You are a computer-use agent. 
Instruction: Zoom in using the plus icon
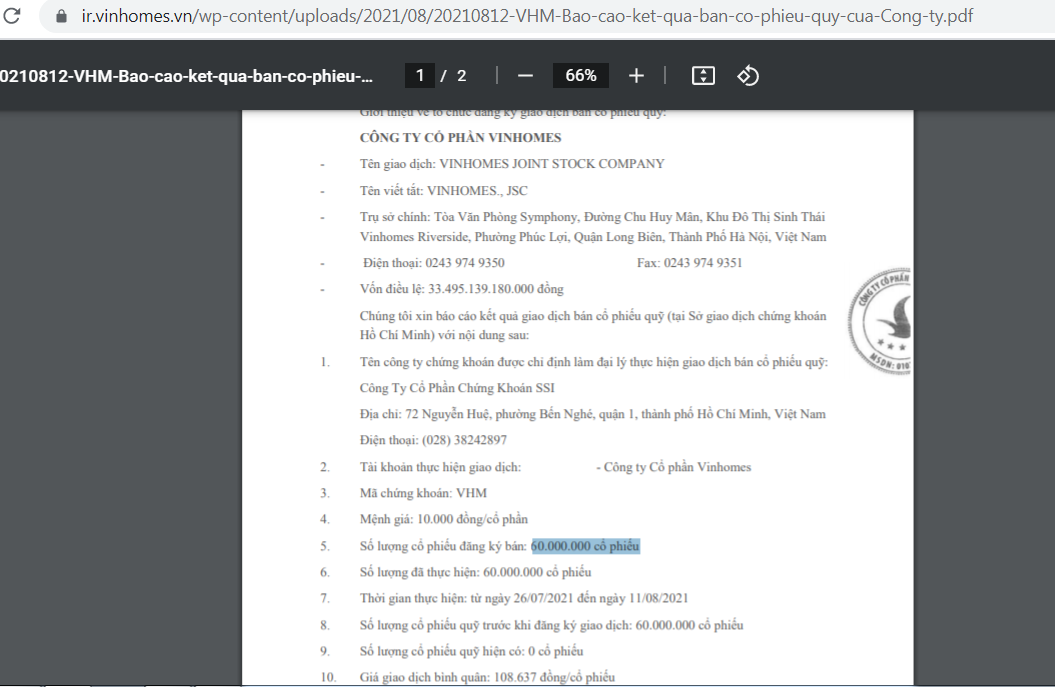click(x=636, y=76)
